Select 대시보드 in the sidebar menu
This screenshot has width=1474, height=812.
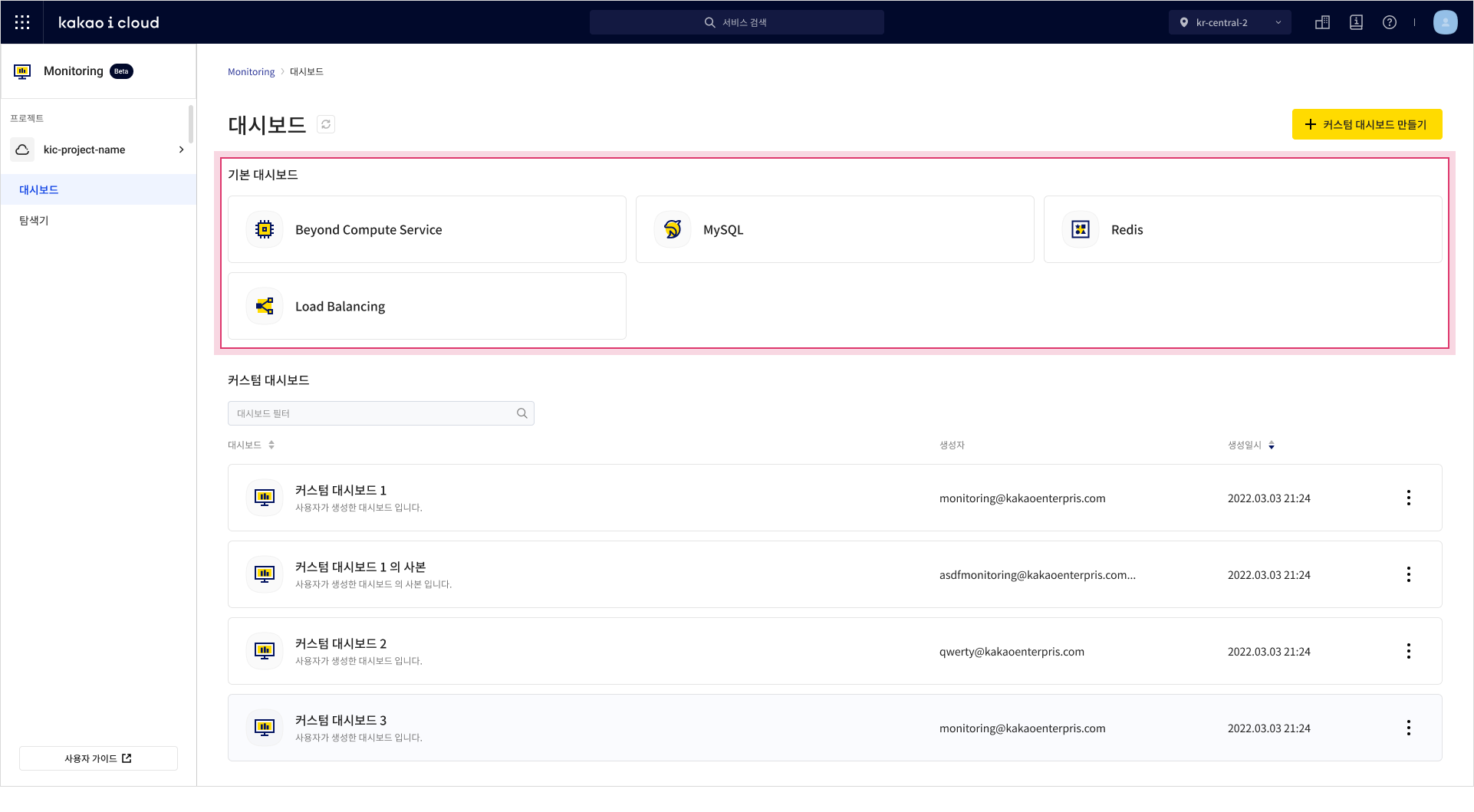coord(98,189)
